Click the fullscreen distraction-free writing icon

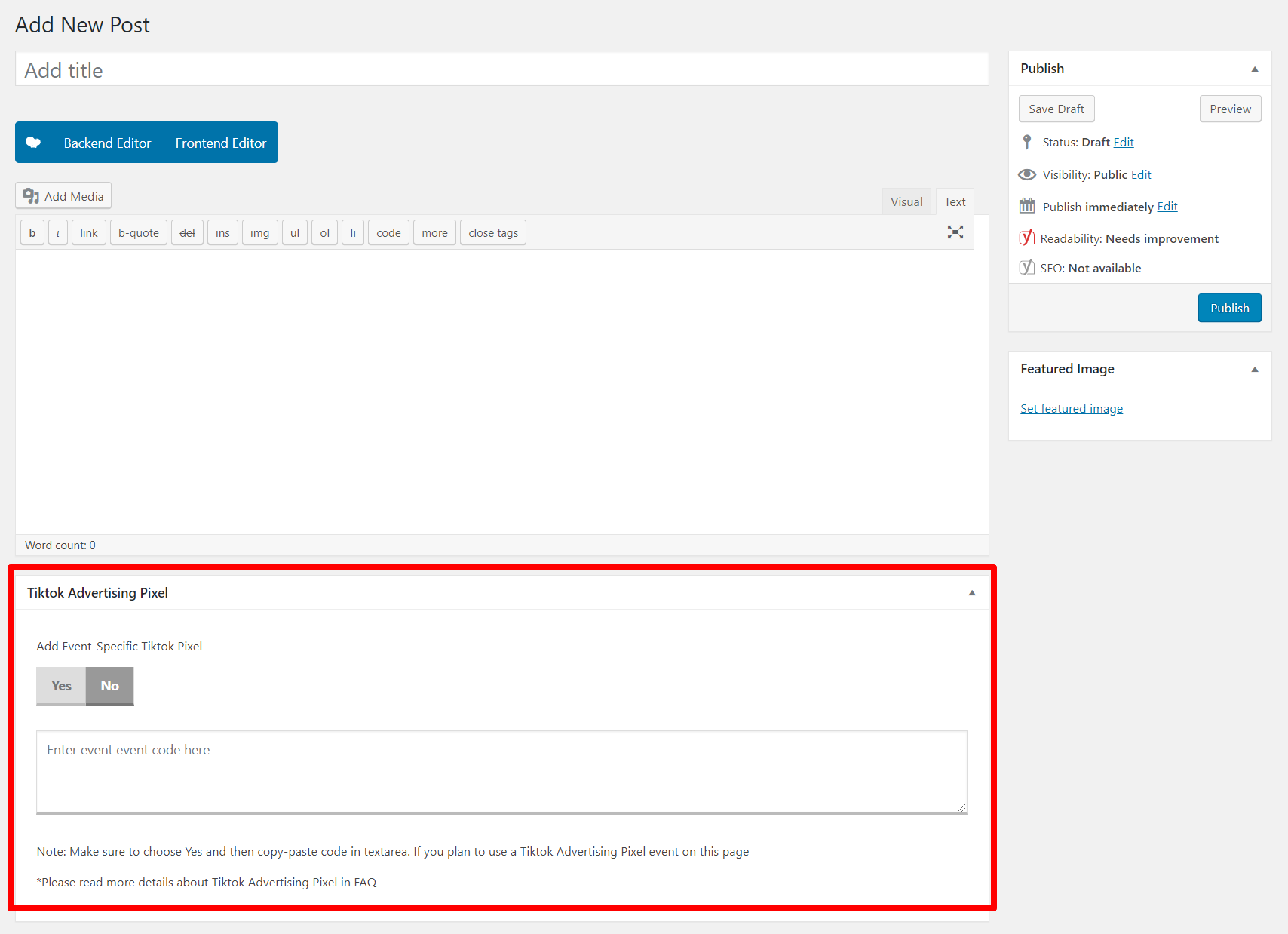(x=955, y=232)
